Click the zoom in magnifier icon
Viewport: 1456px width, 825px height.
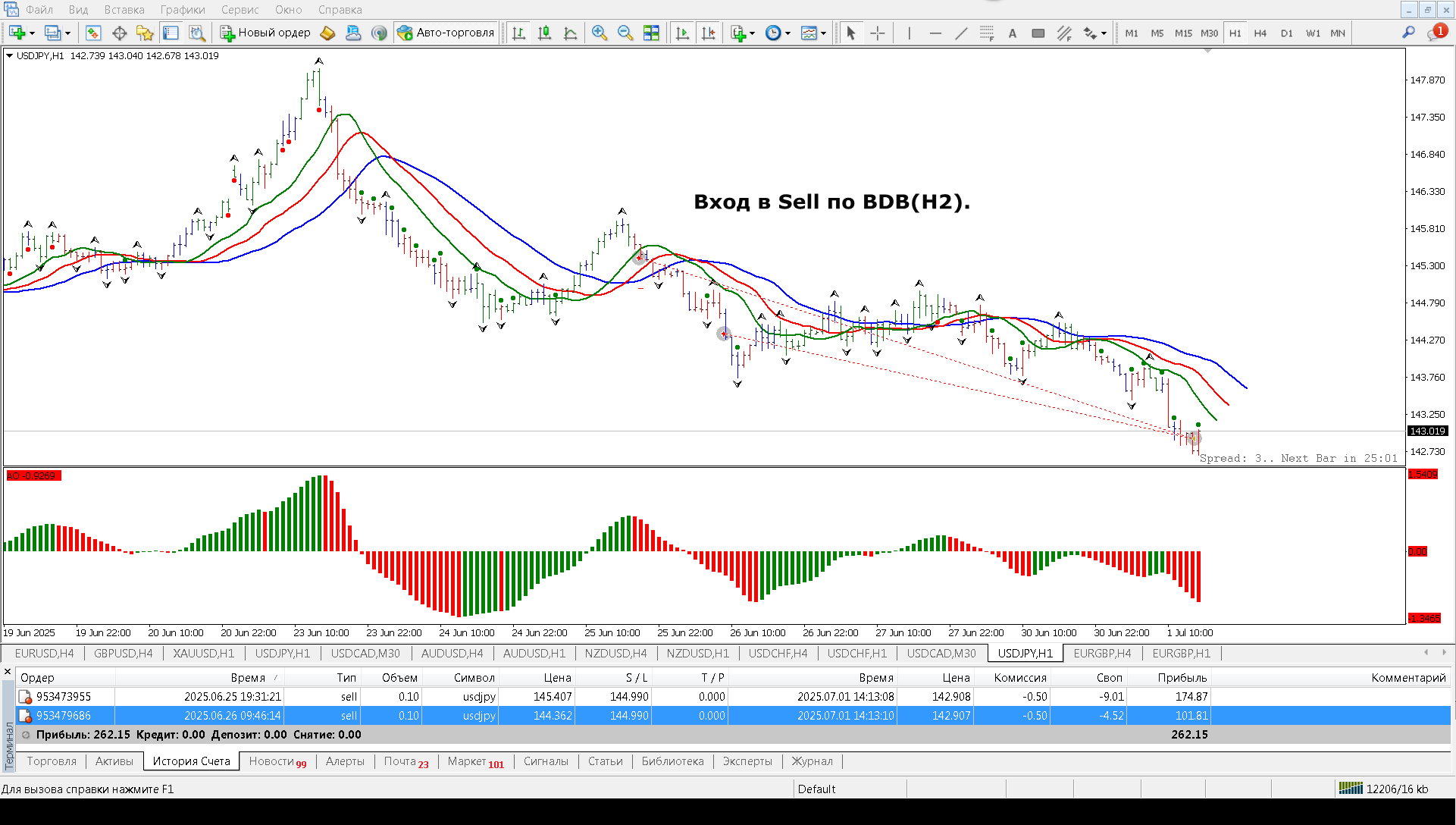tap(600, 33)
